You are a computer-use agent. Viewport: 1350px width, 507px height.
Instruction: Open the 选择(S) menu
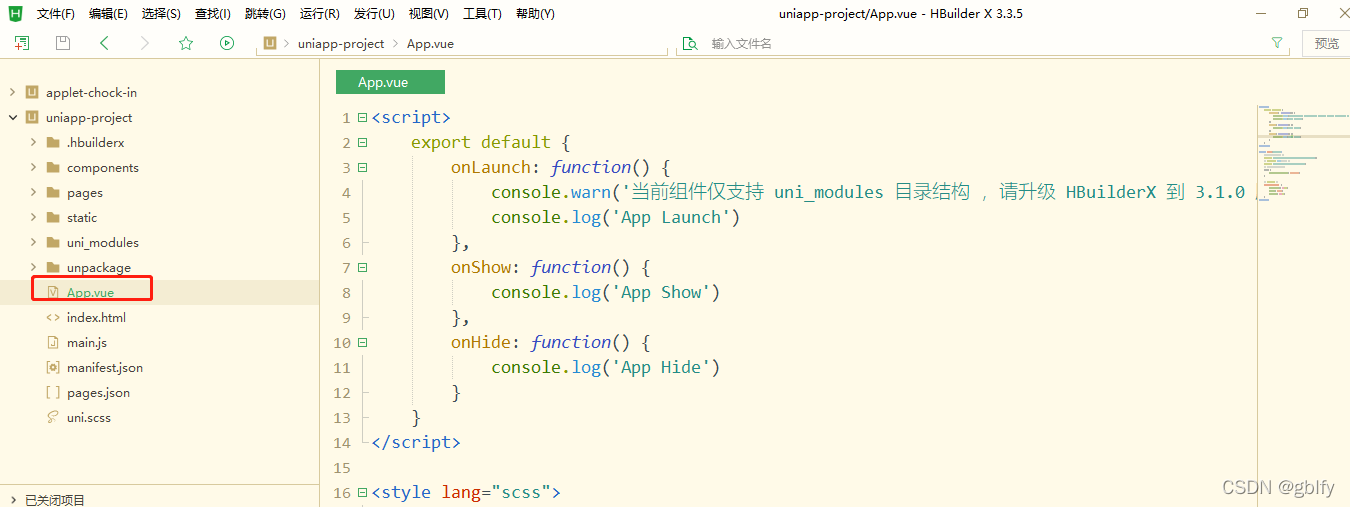click(x=161, y=14)
